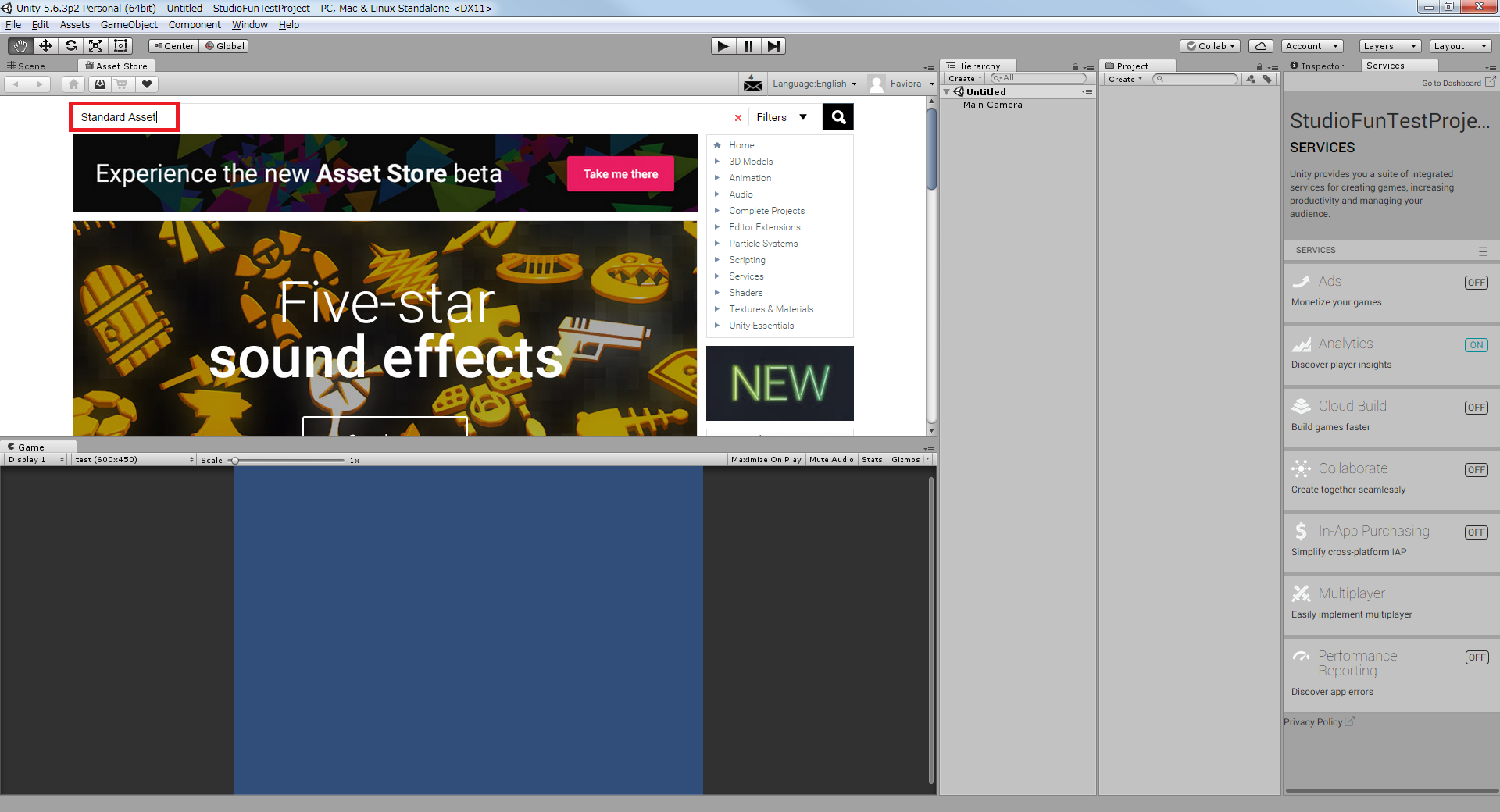Toggle Ads service OFF switch
This screenshot has width=1500, height=812.
[1476, 283]
